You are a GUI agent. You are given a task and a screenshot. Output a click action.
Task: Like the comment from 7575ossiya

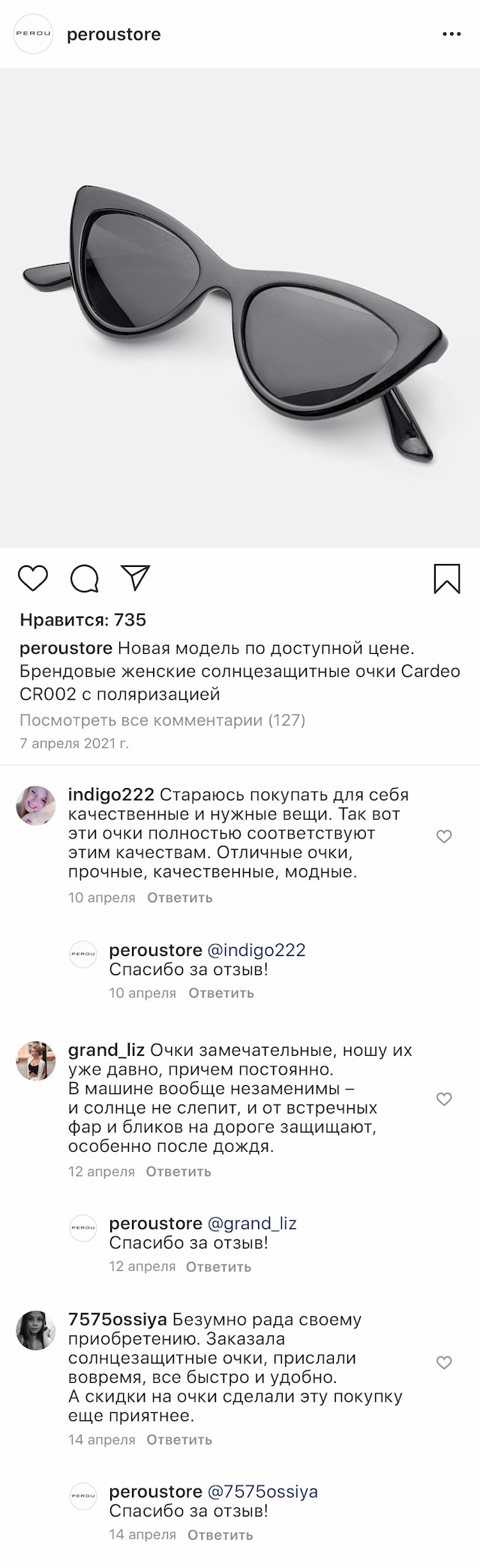(444, 1363)
